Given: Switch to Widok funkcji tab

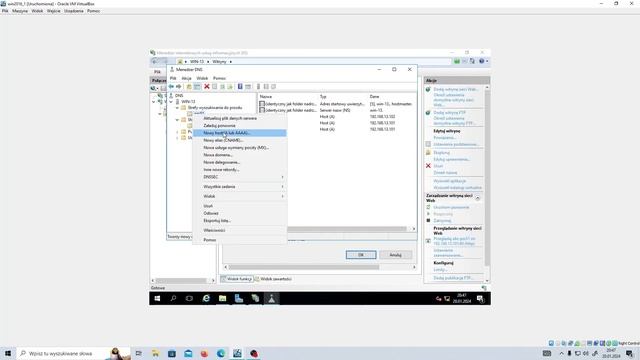Looking at the screenshot, I should point(237,279).
